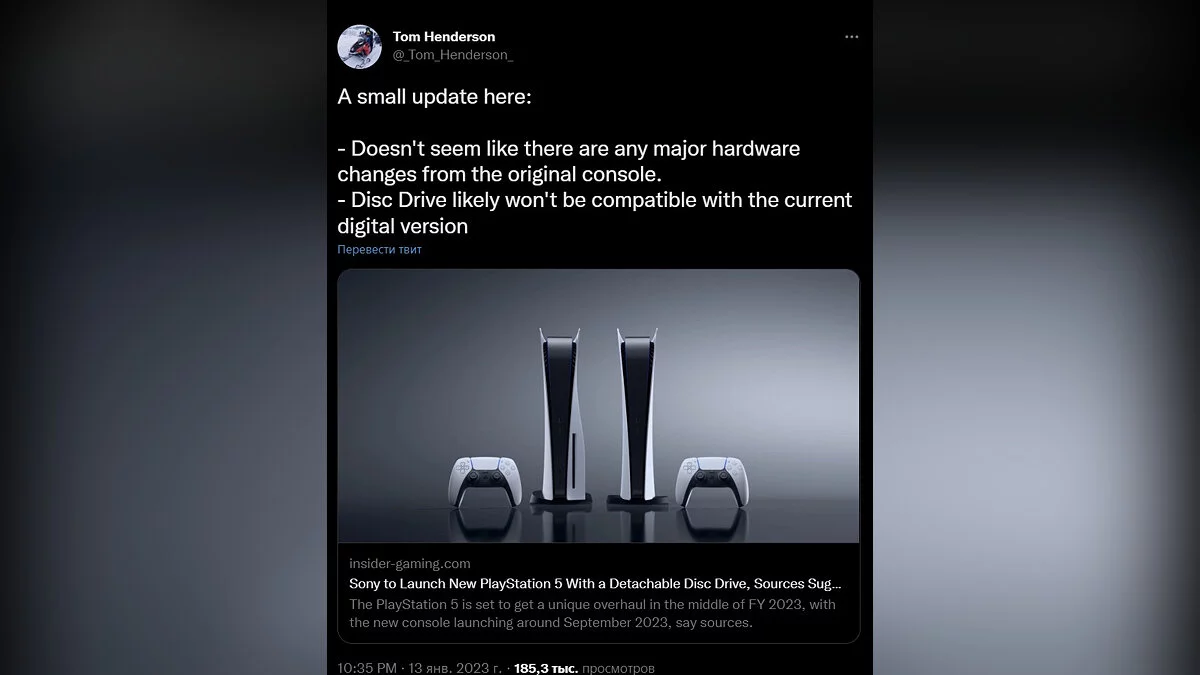Click the Tom Henderson display name
1200x675 pixels.
444,37
